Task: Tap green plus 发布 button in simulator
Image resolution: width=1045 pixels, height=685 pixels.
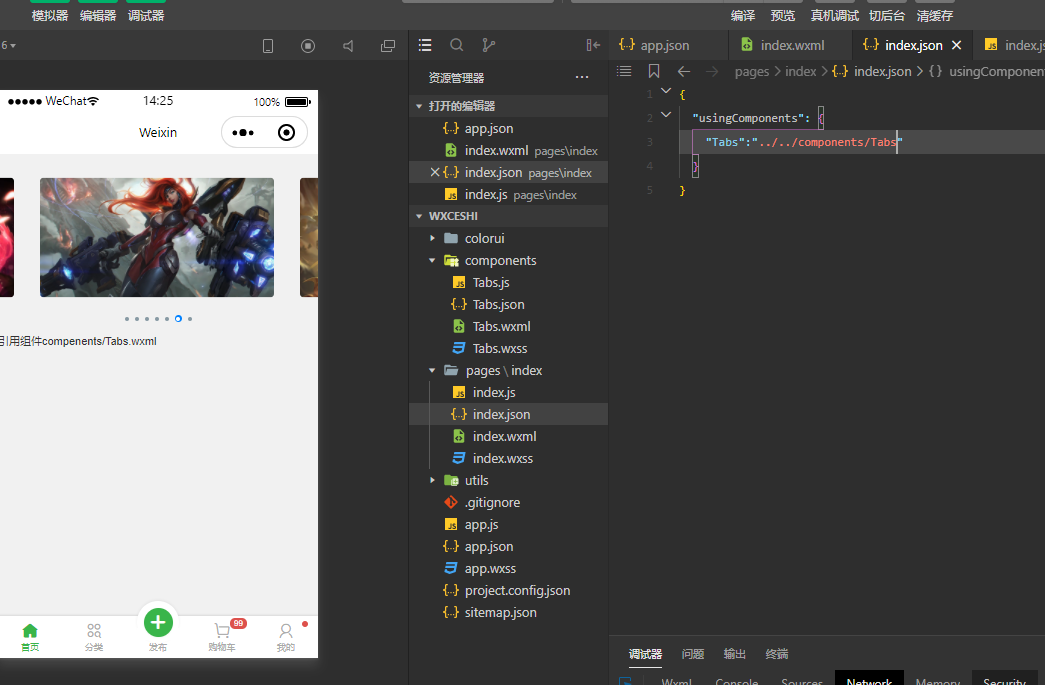Action: tap(158, 623)
